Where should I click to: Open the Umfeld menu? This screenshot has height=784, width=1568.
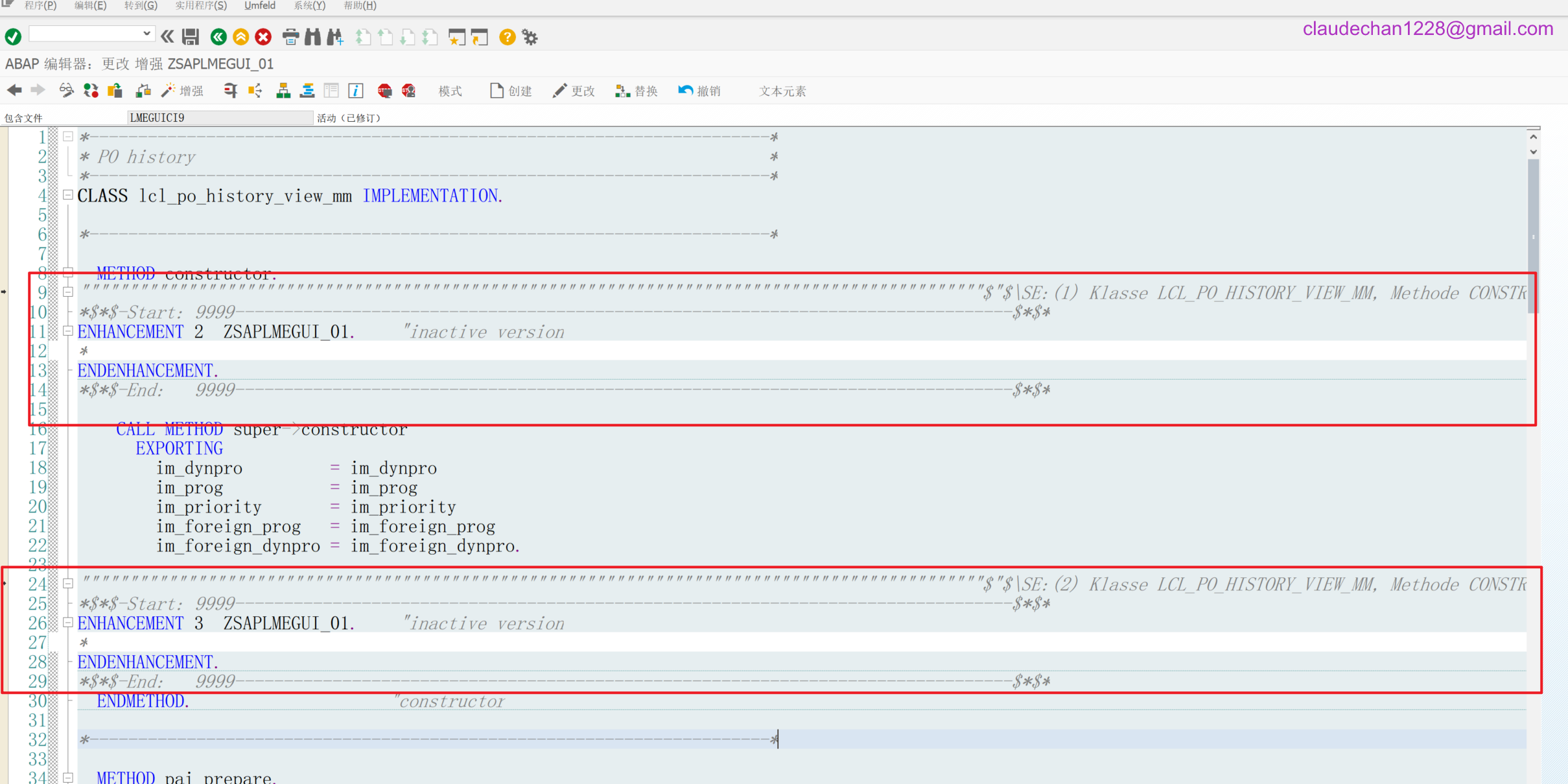pyautogui.click(x=259, y=6)
